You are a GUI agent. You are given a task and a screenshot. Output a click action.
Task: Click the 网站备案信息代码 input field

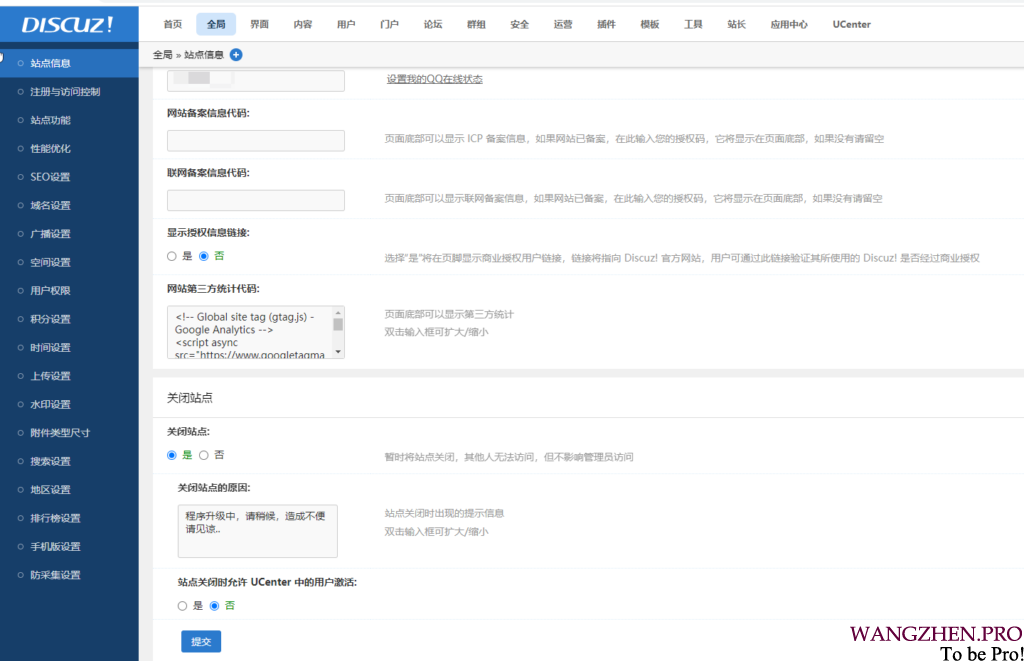tap(256, 141)
